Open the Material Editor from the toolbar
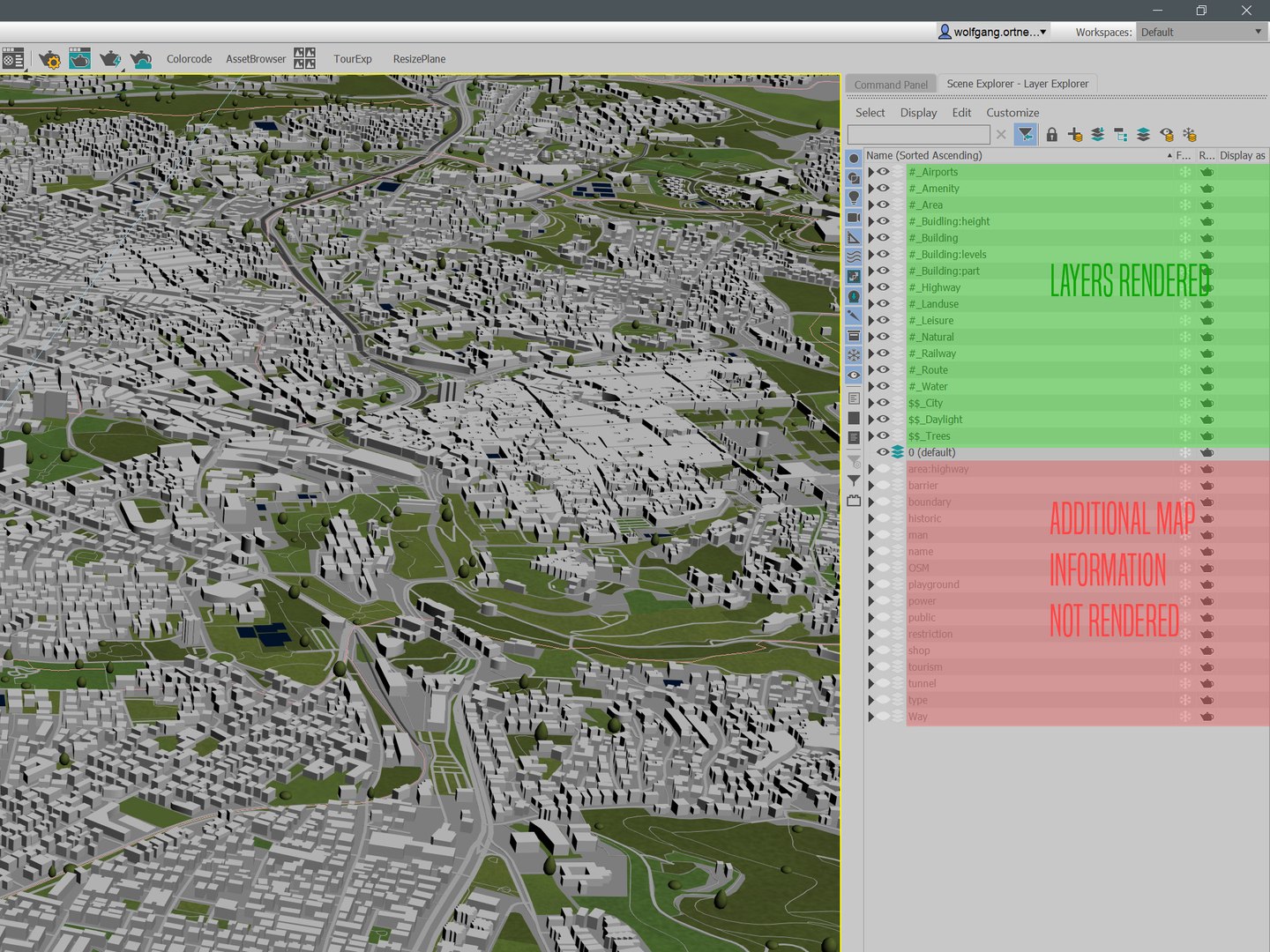The image size is (1270, 952). click(x=13, y=59)
